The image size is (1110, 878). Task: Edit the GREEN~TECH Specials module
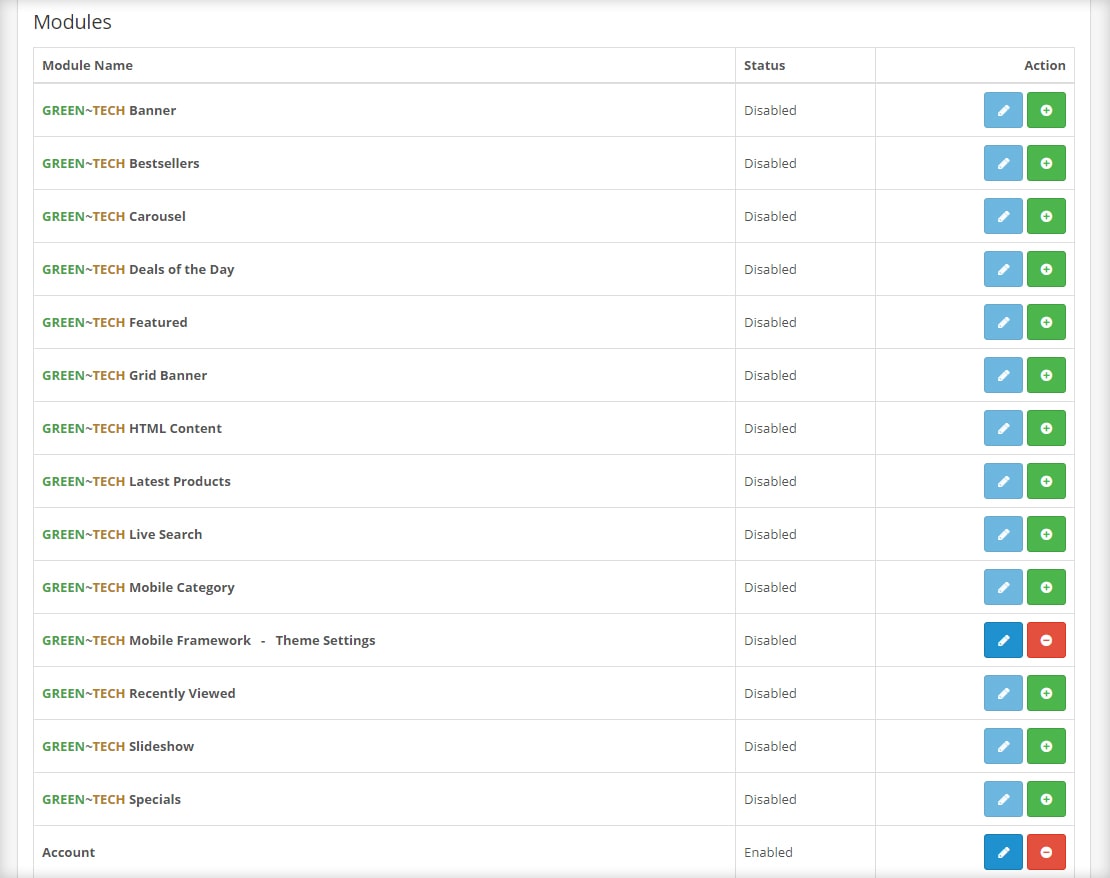pos(1003,799)
